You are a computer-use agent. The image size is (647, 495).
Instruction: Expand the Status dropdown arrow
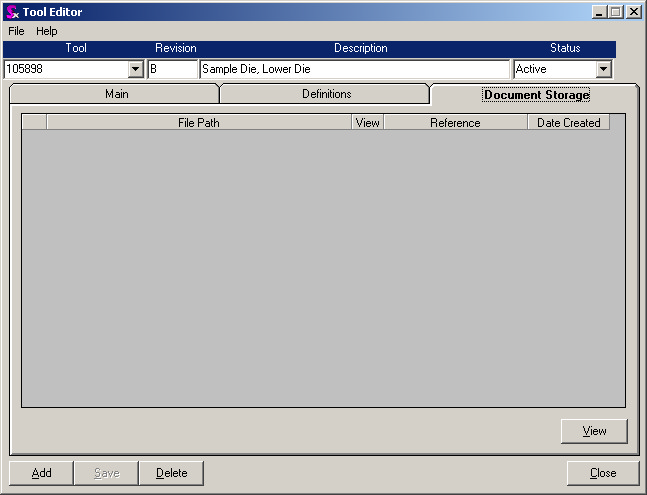[603, 70]
